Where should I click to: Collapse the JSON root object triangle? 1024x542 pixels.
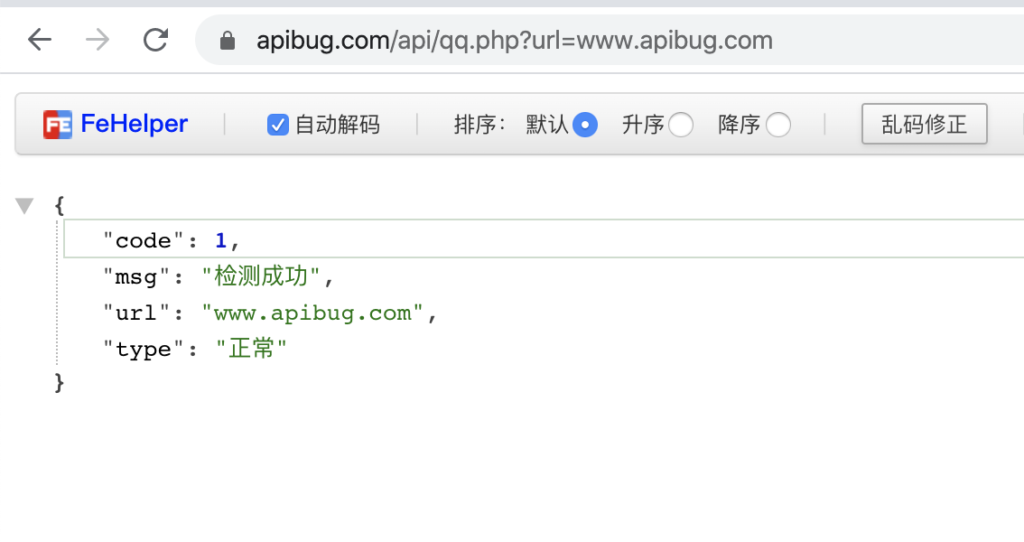pyautogui.click(x=24, y=206)
